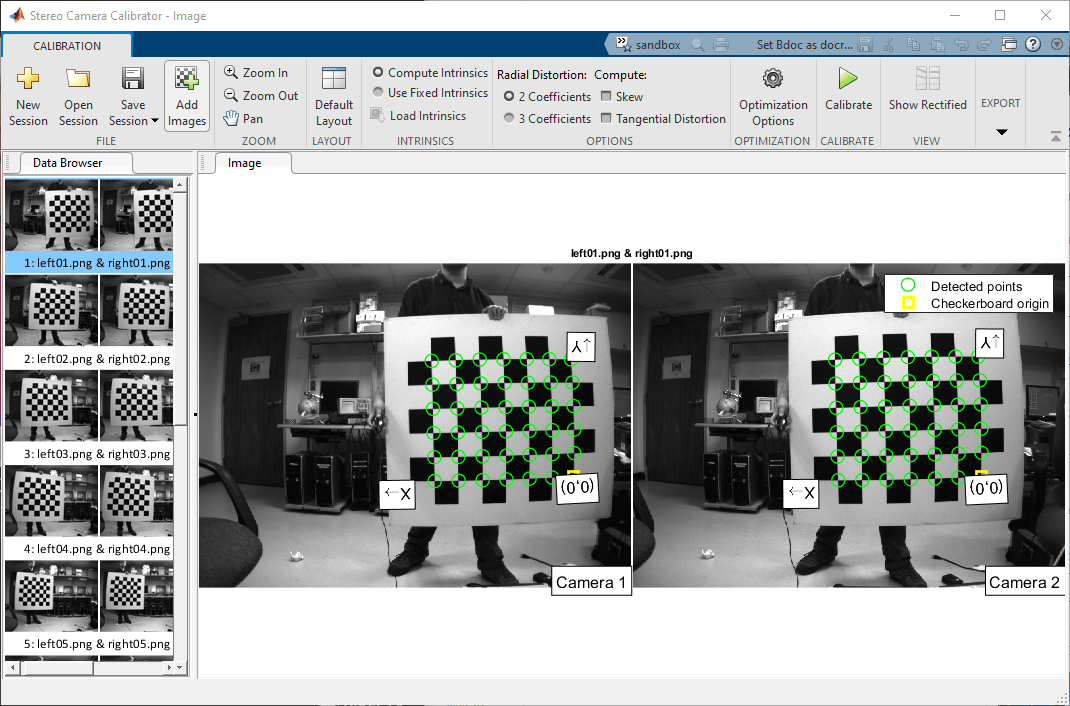Select the 3 Coefficients radio button
Image resolution: width=1070 pixels, height=706 pixels.
click(x=512, y=118)
